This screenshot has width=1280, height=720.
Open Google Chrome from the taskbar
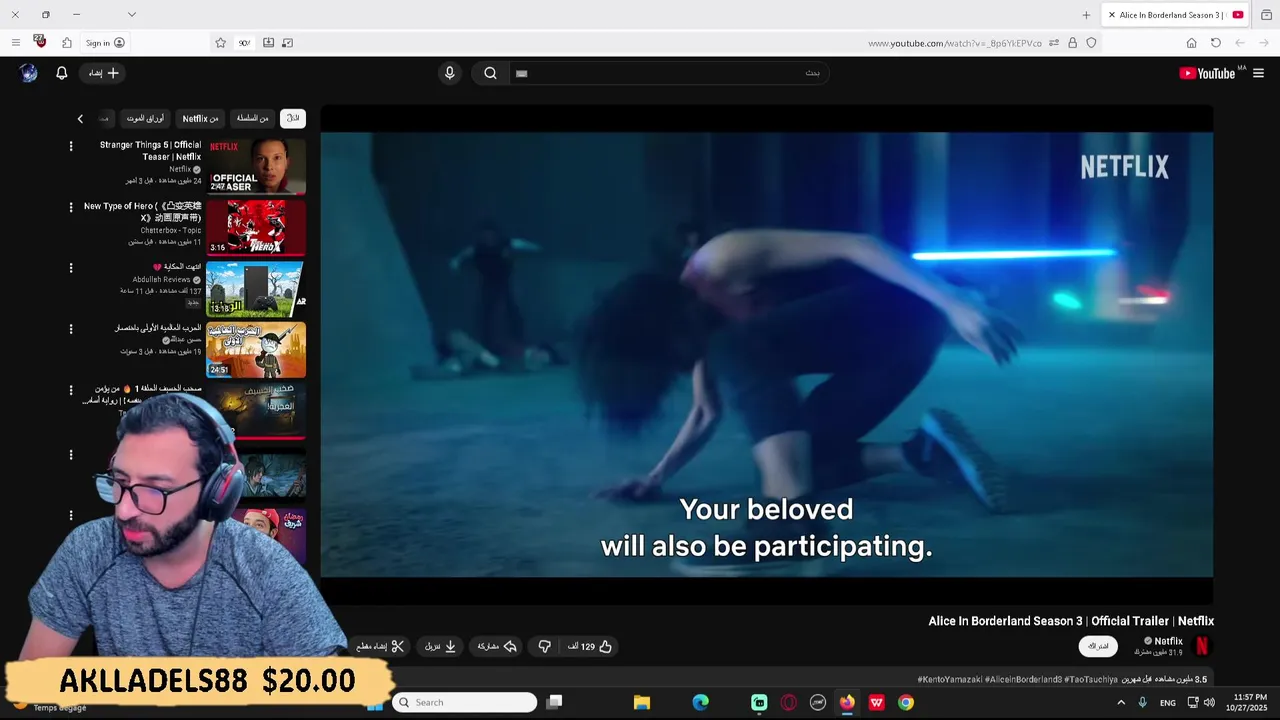(x=905, y=702)
